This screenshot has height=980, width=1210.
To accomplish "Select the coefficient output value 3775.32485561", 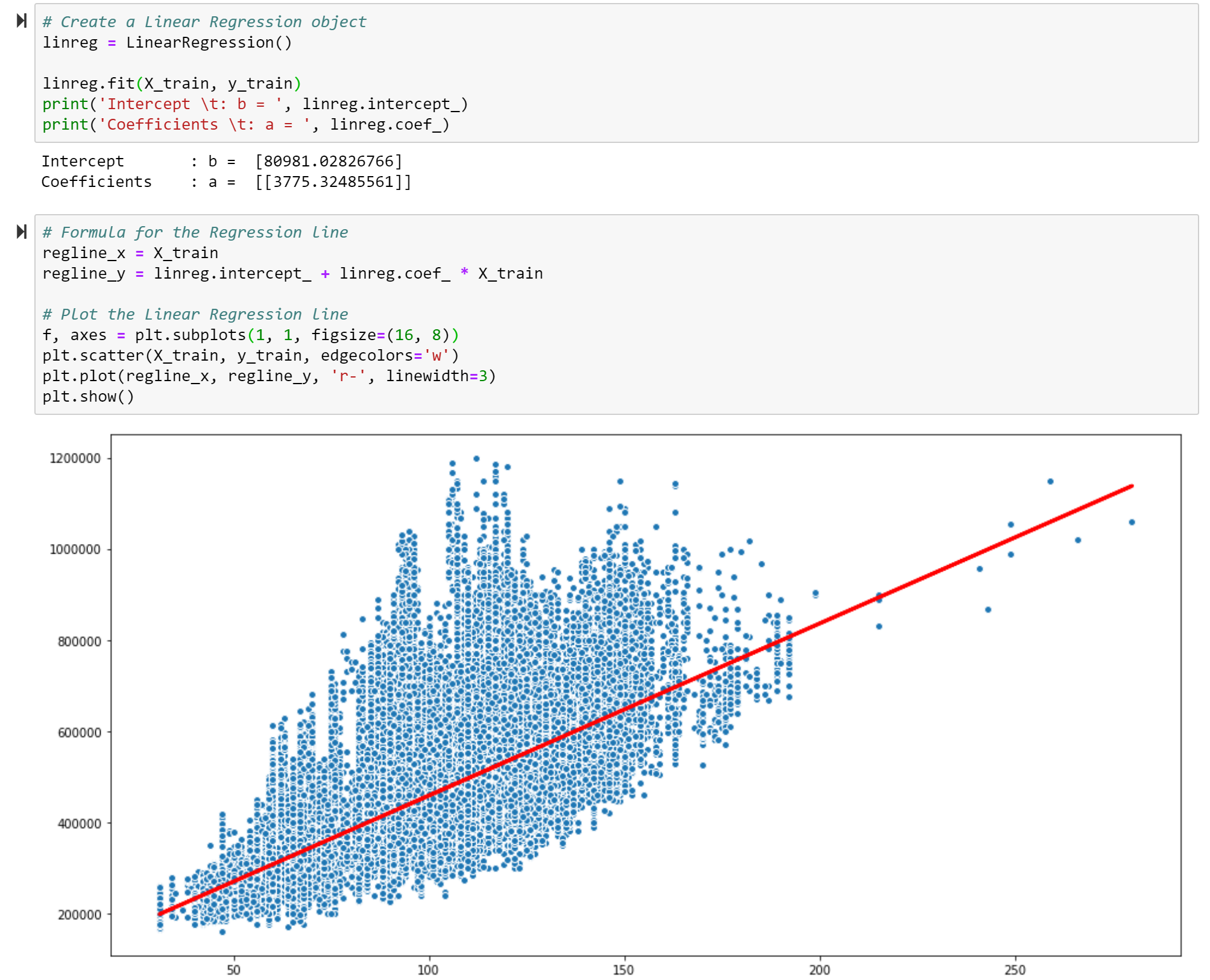I will 333,182.
